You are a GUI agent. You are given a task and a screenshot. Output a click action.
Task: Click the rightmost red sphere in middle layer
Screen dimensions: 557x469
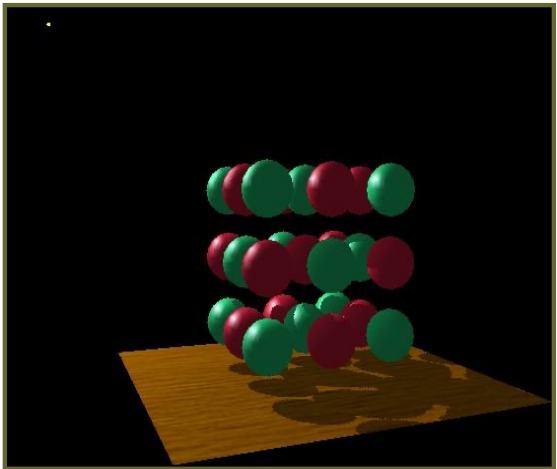pyautogui.click(x=390, y=263)
